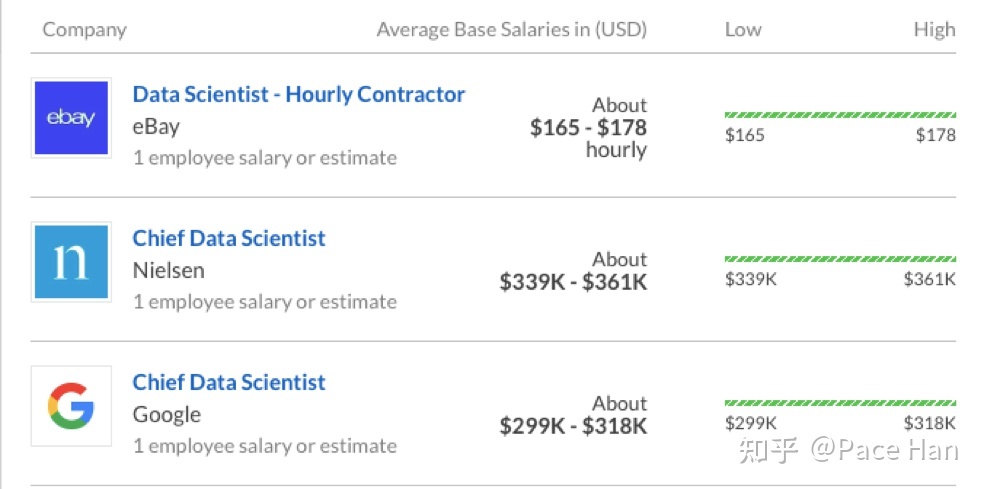Viewport: 984px width, 489px height.
Task: Click the High column header
Action: point(934,30)
